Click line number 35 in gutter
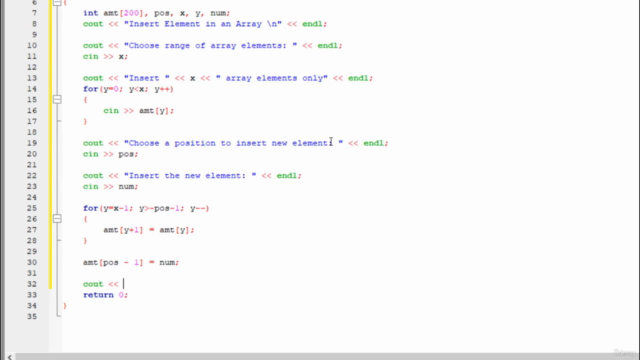 coord(32,317)
